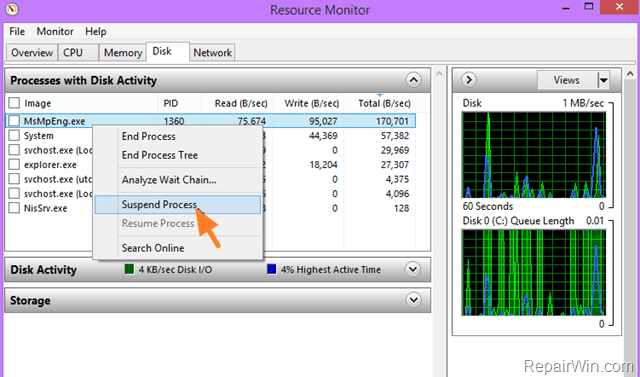Click the 18,204 write value cell
This screenshot has height=377, width=640.
tap(323, 165)
